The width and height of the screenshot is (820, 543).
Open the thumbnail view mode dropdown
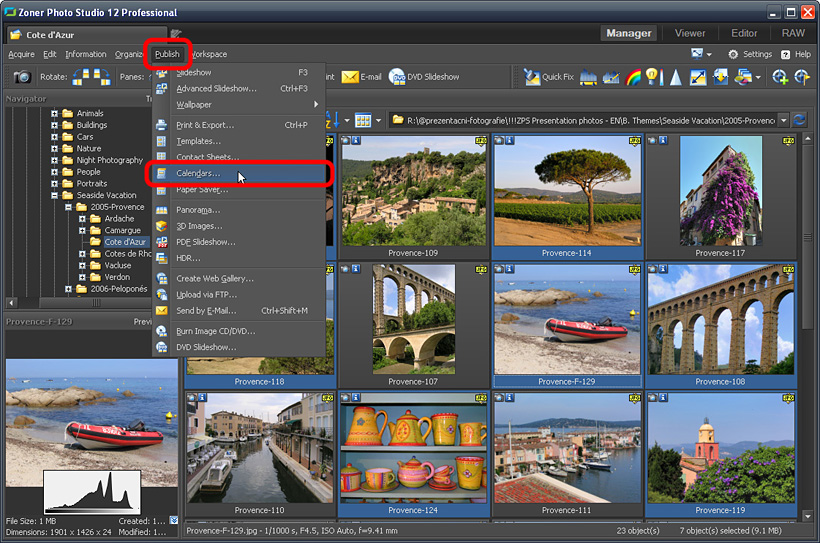[378, 121]
